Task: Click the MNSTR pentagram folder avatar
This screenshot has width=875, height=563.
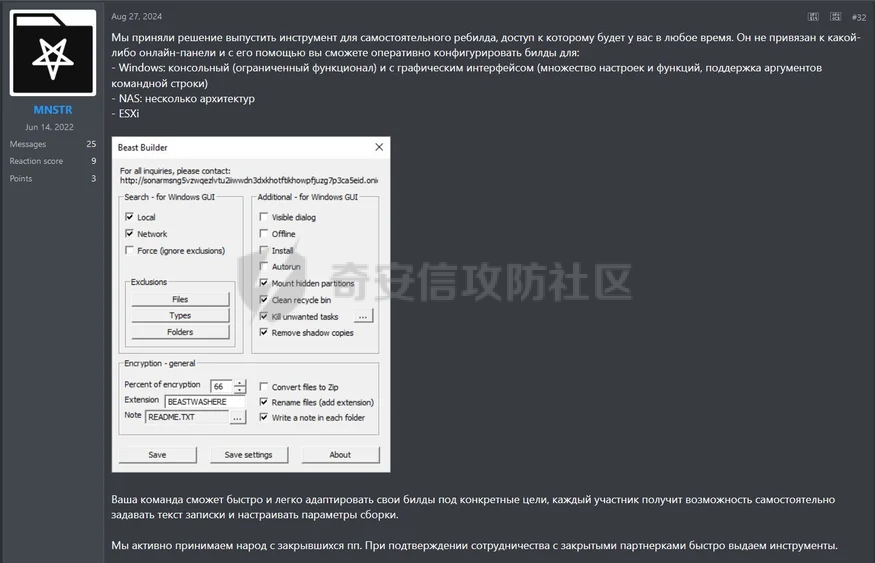Action: (x=52, y=55)
